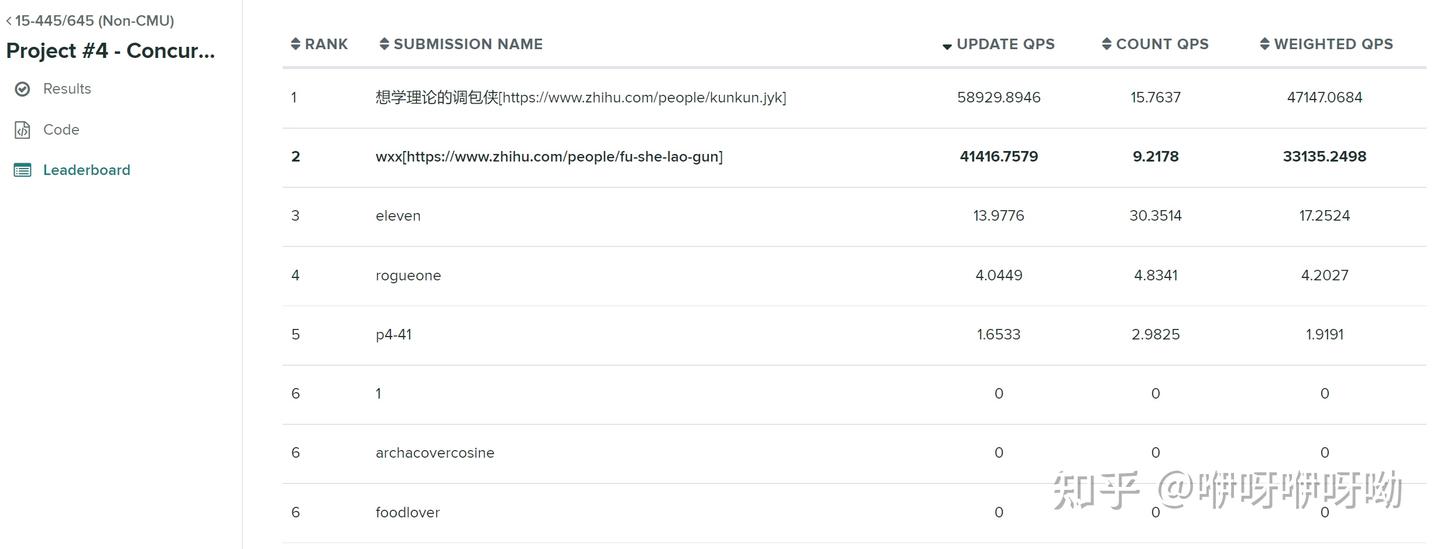Click the Code file icon
Image resolution: width=1440 pixels, height=549 pixels.
coord(22,130)
